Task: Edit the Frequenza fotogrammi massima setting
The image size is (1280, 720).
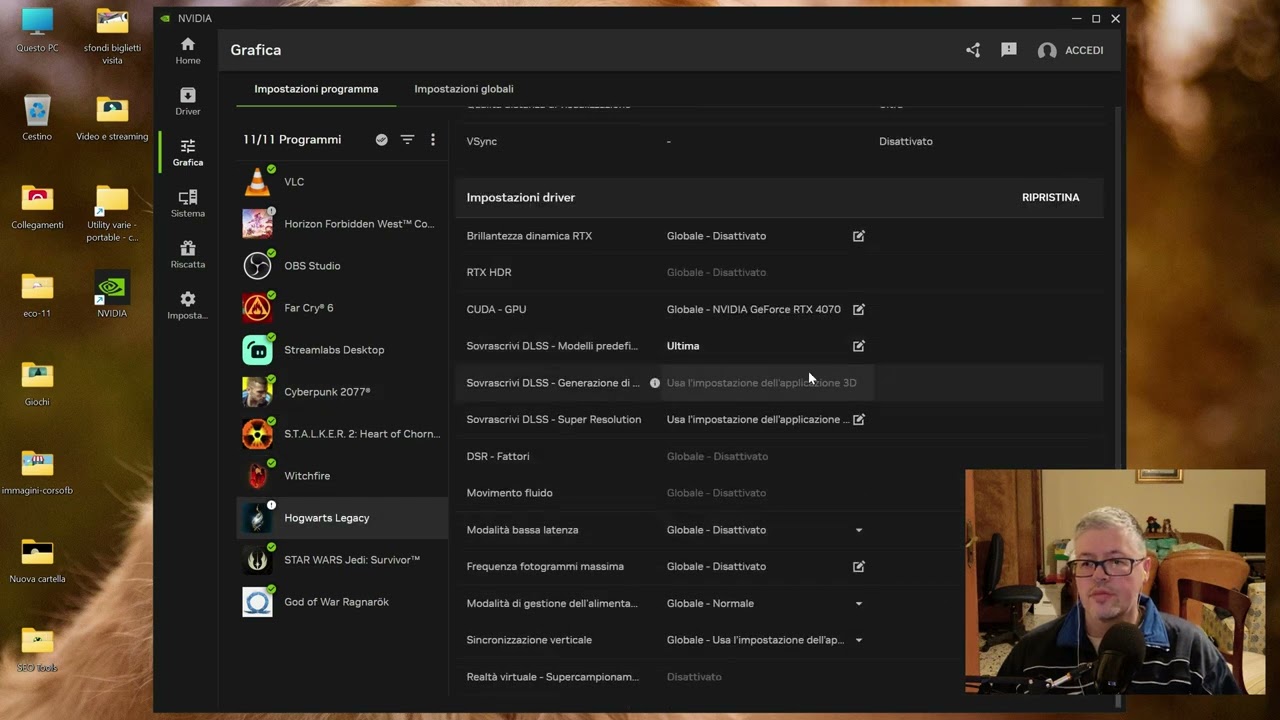Action: click(x=858, y=566)
